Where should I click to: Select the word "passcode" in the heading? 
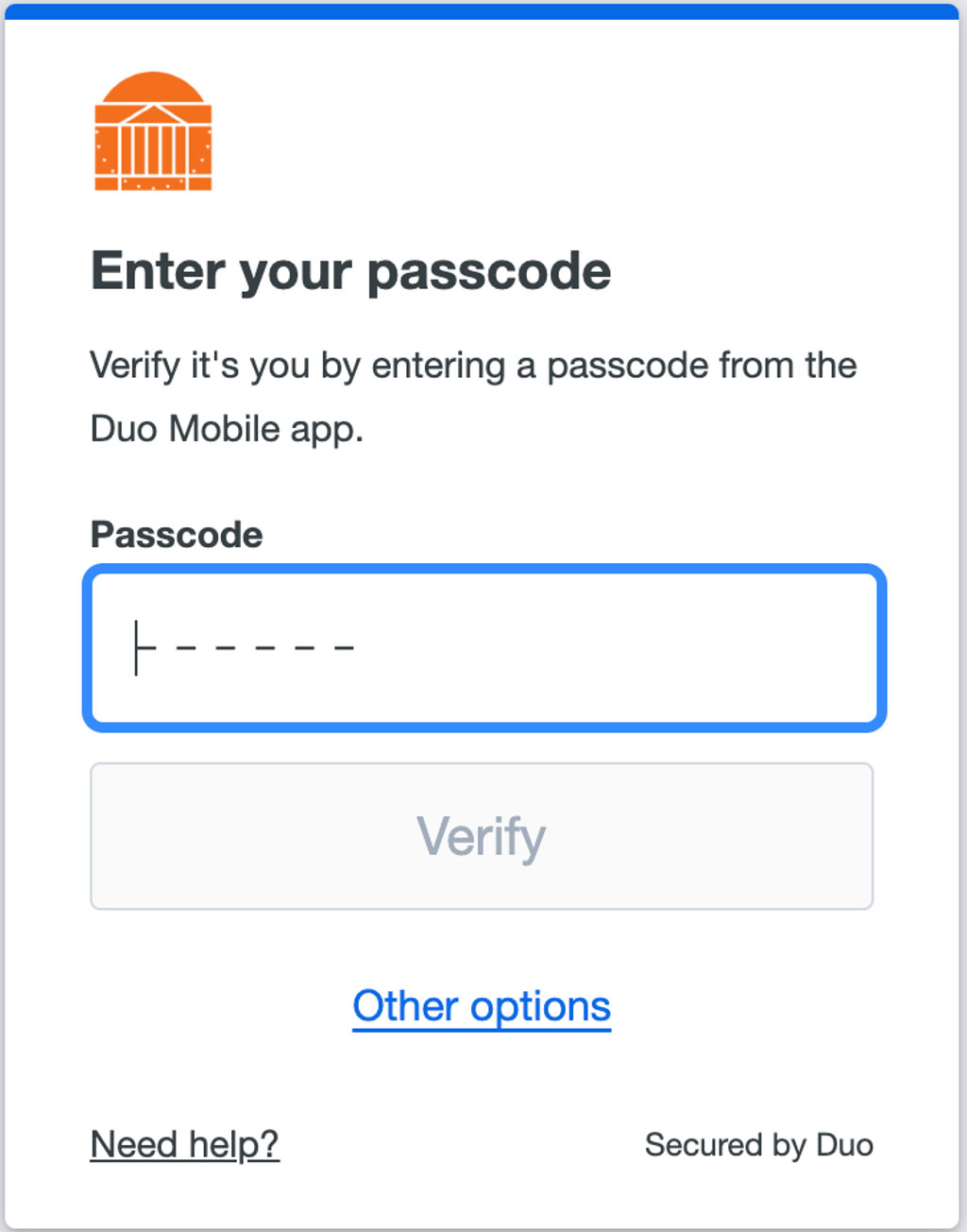point(488,272)
